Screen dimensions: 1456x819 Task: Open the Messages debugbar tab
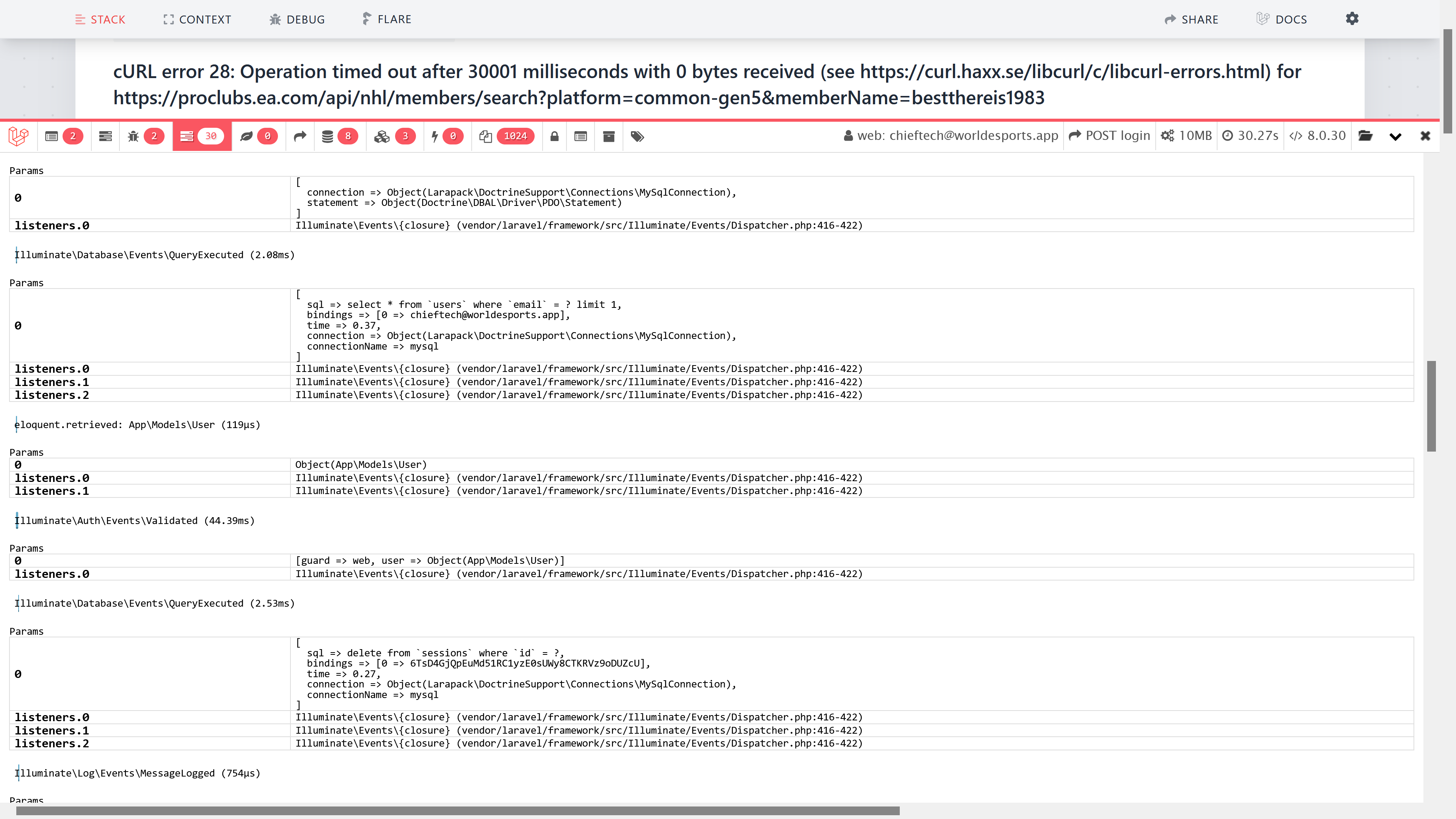tap(63, 136)
